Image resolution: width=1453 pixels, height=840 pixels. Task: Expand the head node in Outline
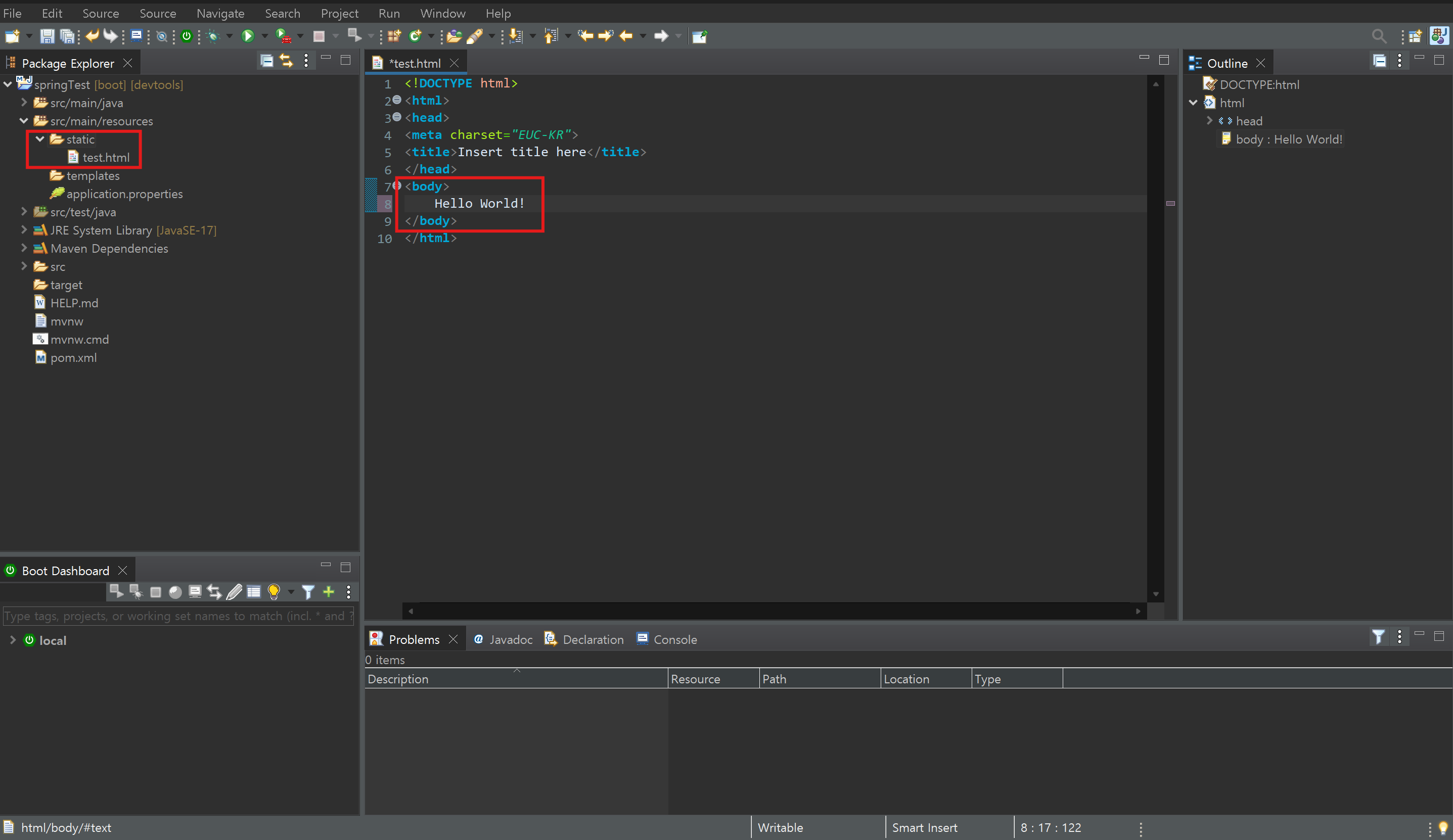click(x=1210, y=120)
